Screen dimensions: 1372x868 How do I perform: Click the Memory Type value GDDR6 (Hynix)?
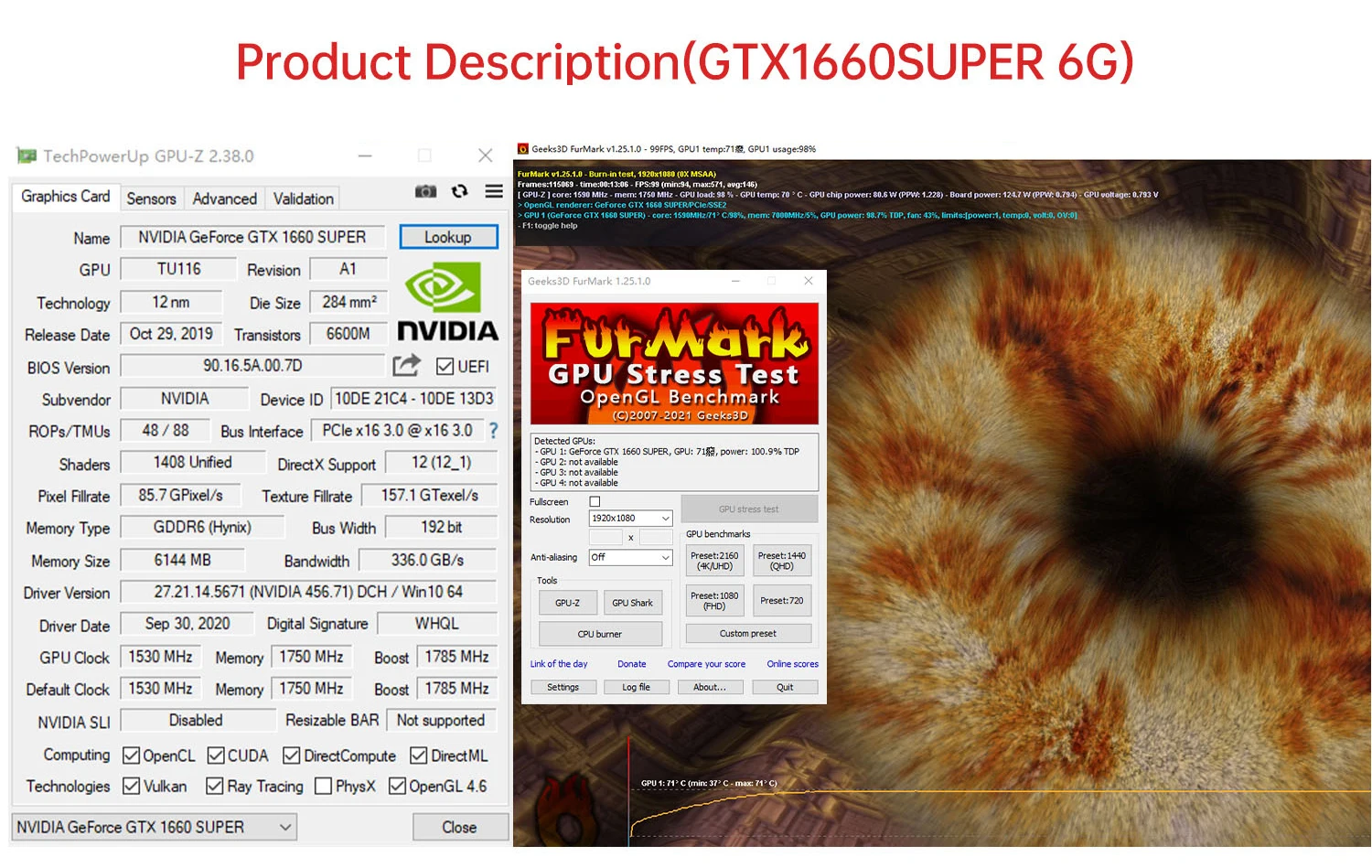click(x=202, y=528)
